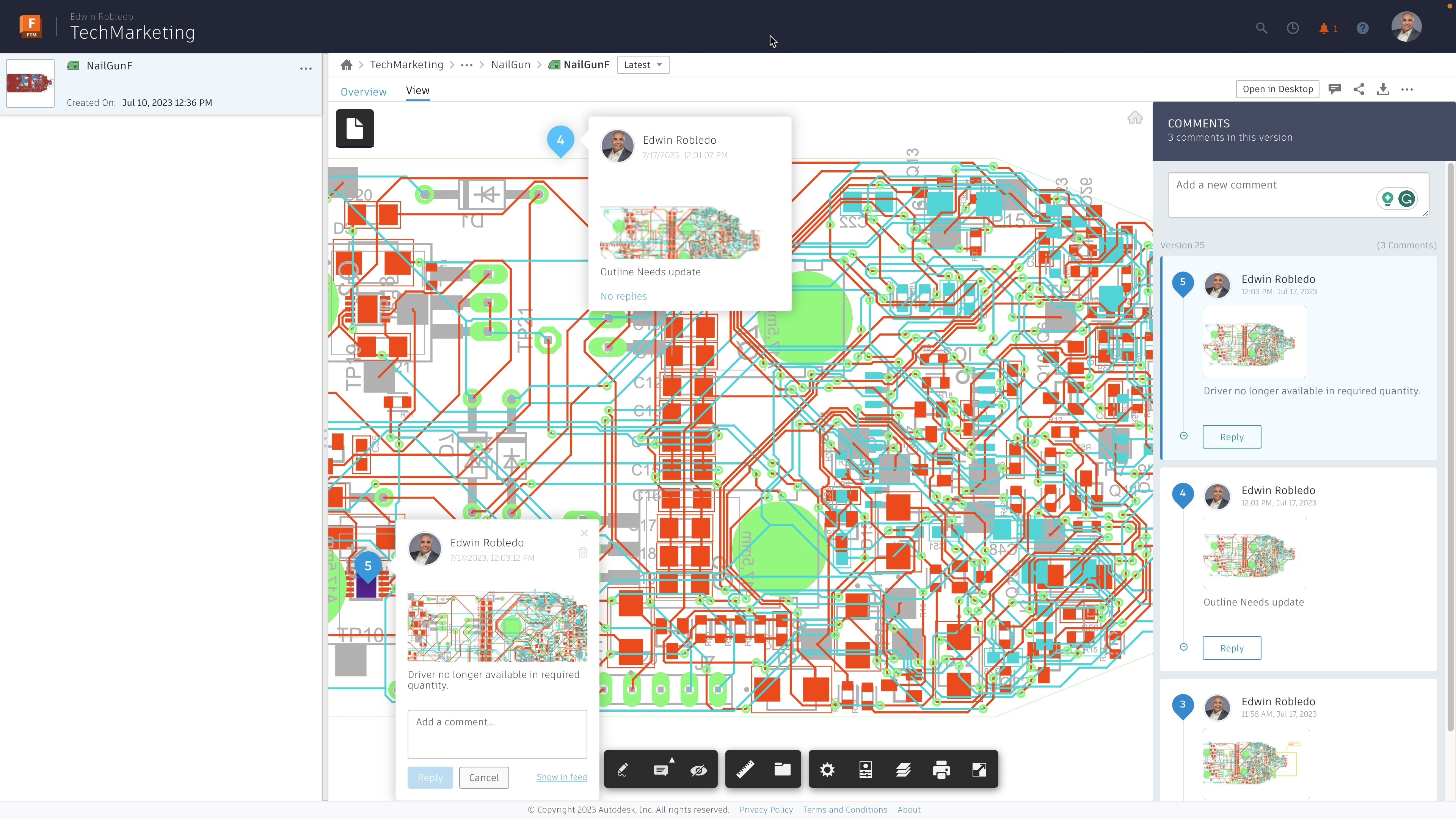This screenshot has height=819, width=1456.
Task: Open the Latest version dropdown
Action: pyautogui.click(x=643, y=65)
